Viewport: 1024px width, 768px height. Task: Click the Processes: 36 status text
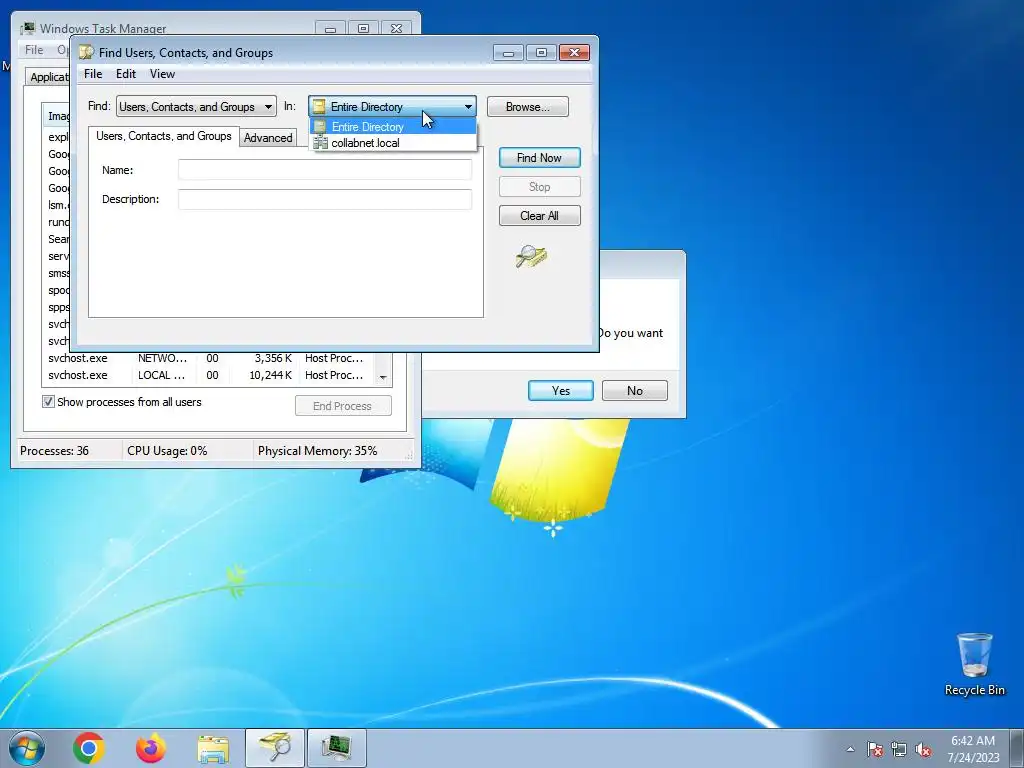pos(54,451)
